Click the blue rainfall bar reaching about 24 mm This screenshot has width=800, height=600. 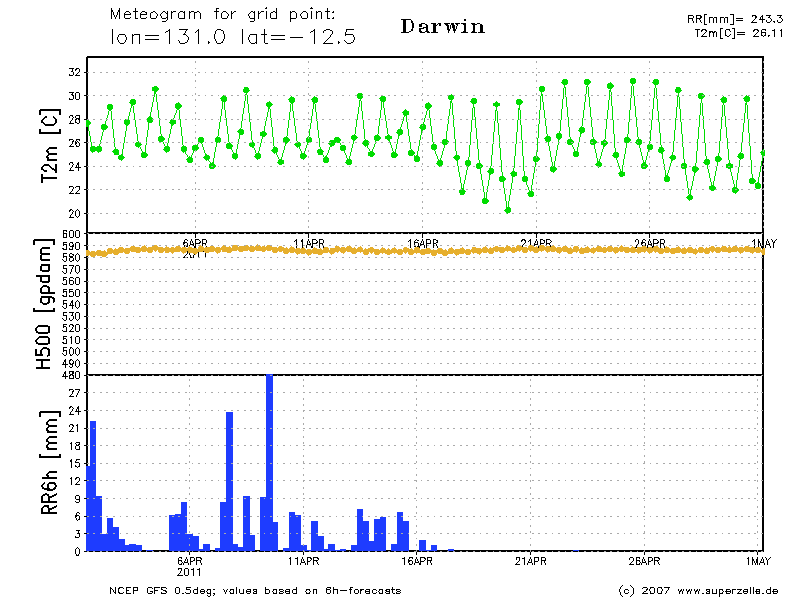point(230,482)
